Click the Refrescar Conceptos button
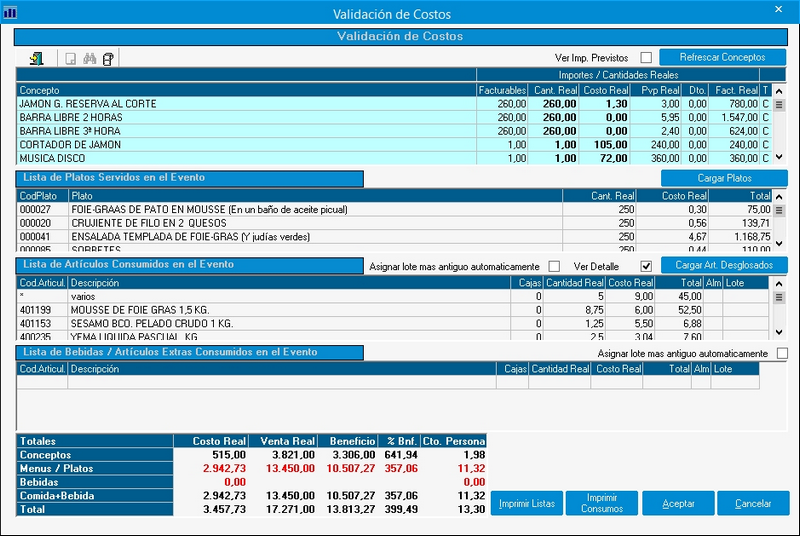 722,57
